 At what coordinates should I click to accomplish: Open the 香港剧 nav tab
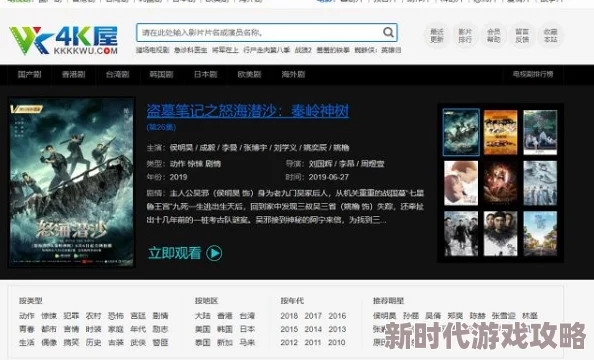73,74
